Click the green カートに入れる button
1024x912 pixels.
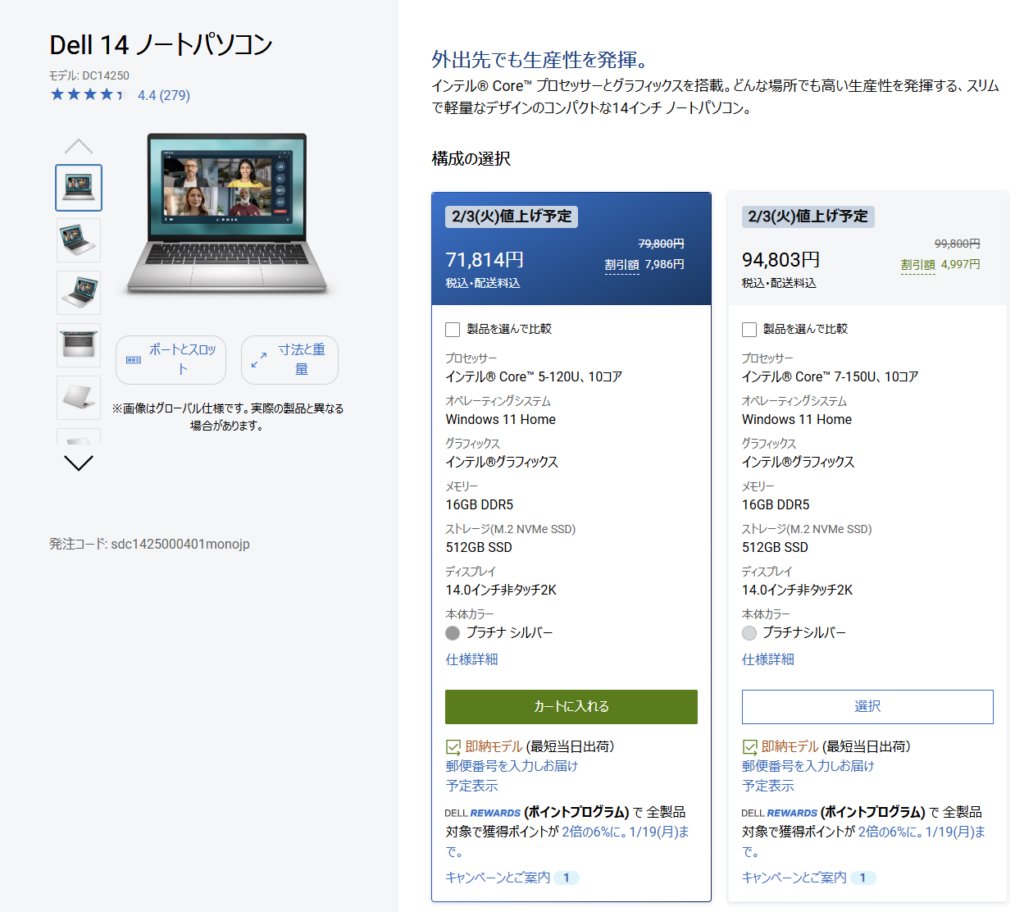pos(571,706)
